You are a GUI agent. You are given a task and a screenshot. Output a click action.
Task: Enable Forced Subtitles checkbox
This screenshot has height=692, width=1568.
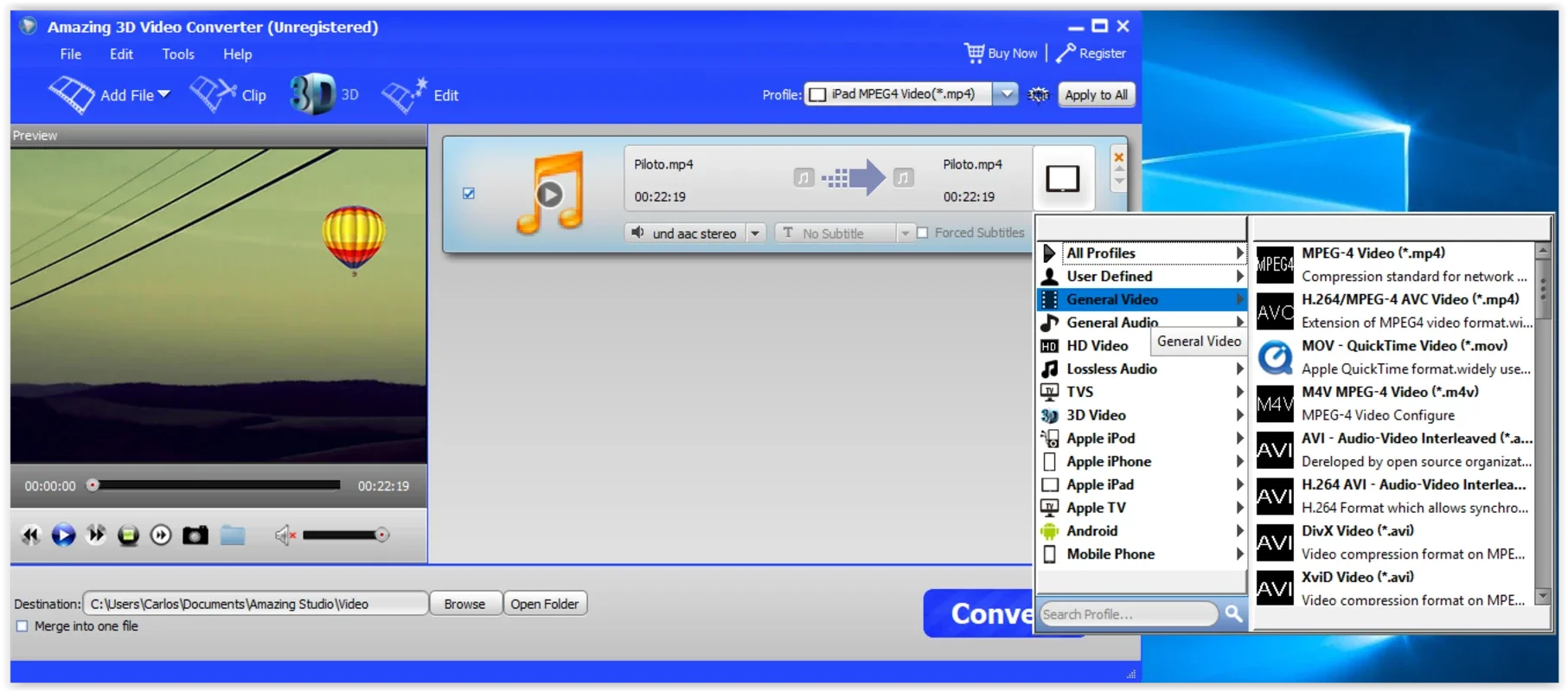pyautogui.click(x=922, y=233)
